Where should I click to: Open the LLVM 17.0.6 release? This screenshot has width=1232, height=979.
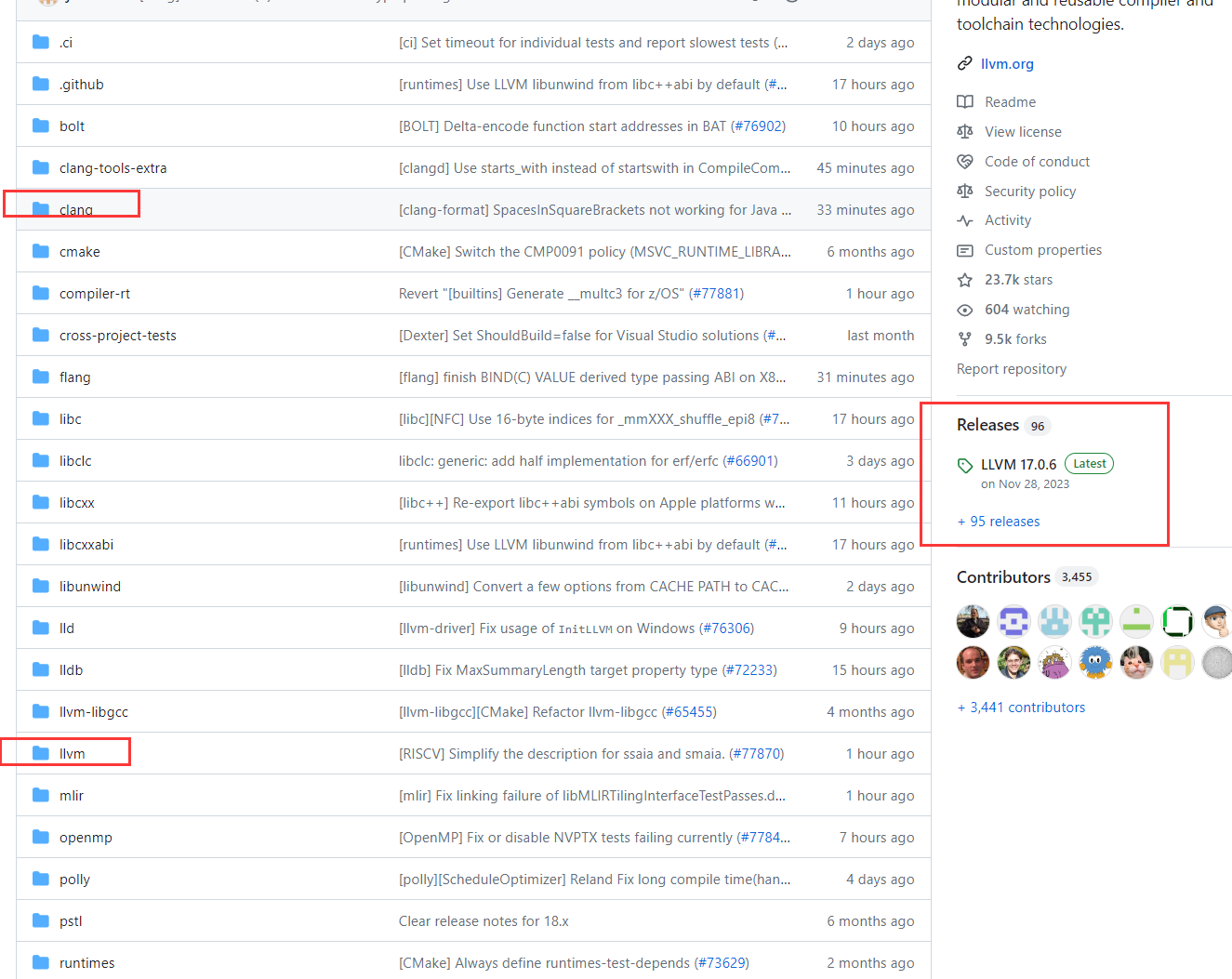[1018, 465]
